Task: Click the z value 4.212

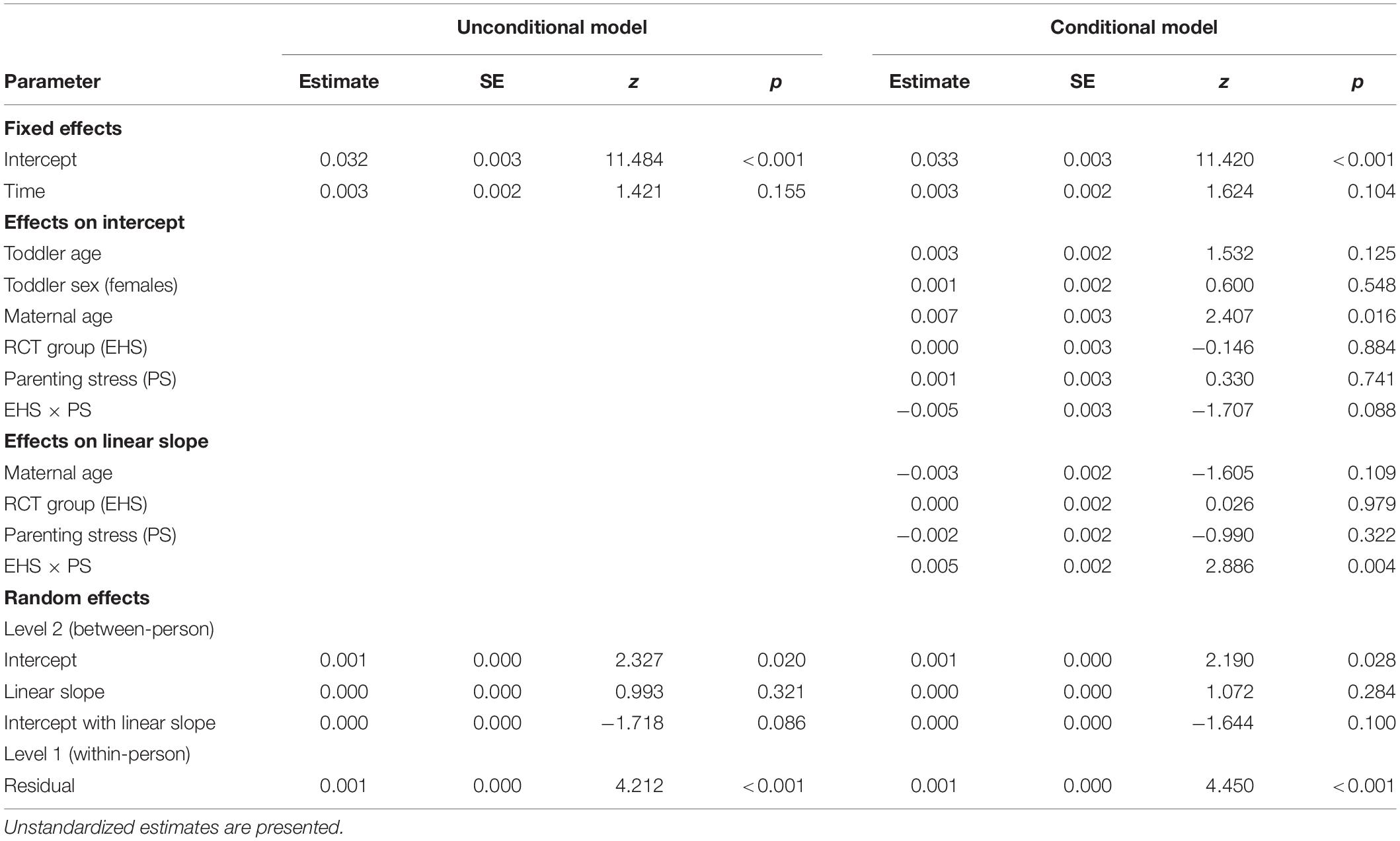Action: click(639, 785)
